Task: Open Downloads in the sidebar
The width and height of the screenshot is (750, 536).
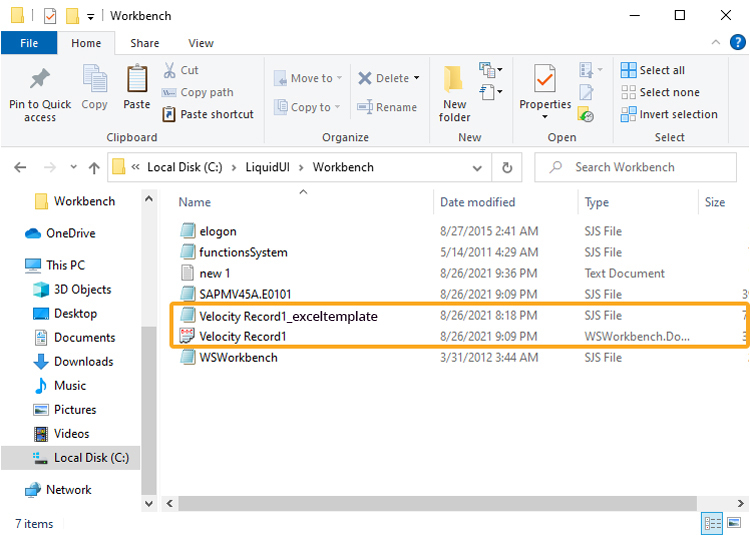Action: (x=74, y=361)
